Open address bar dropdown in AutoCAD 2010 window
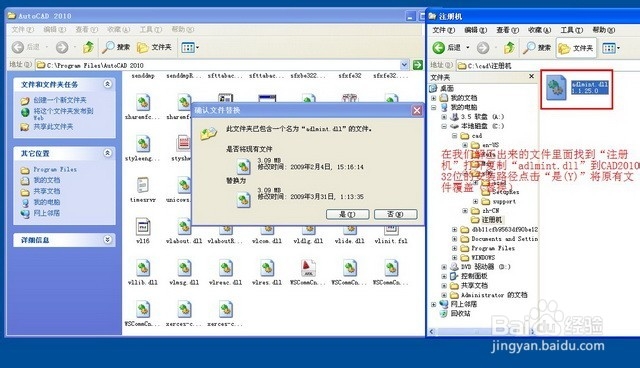Image resolution: width=640 pixels, height=368 pixels. coord(404,65)
